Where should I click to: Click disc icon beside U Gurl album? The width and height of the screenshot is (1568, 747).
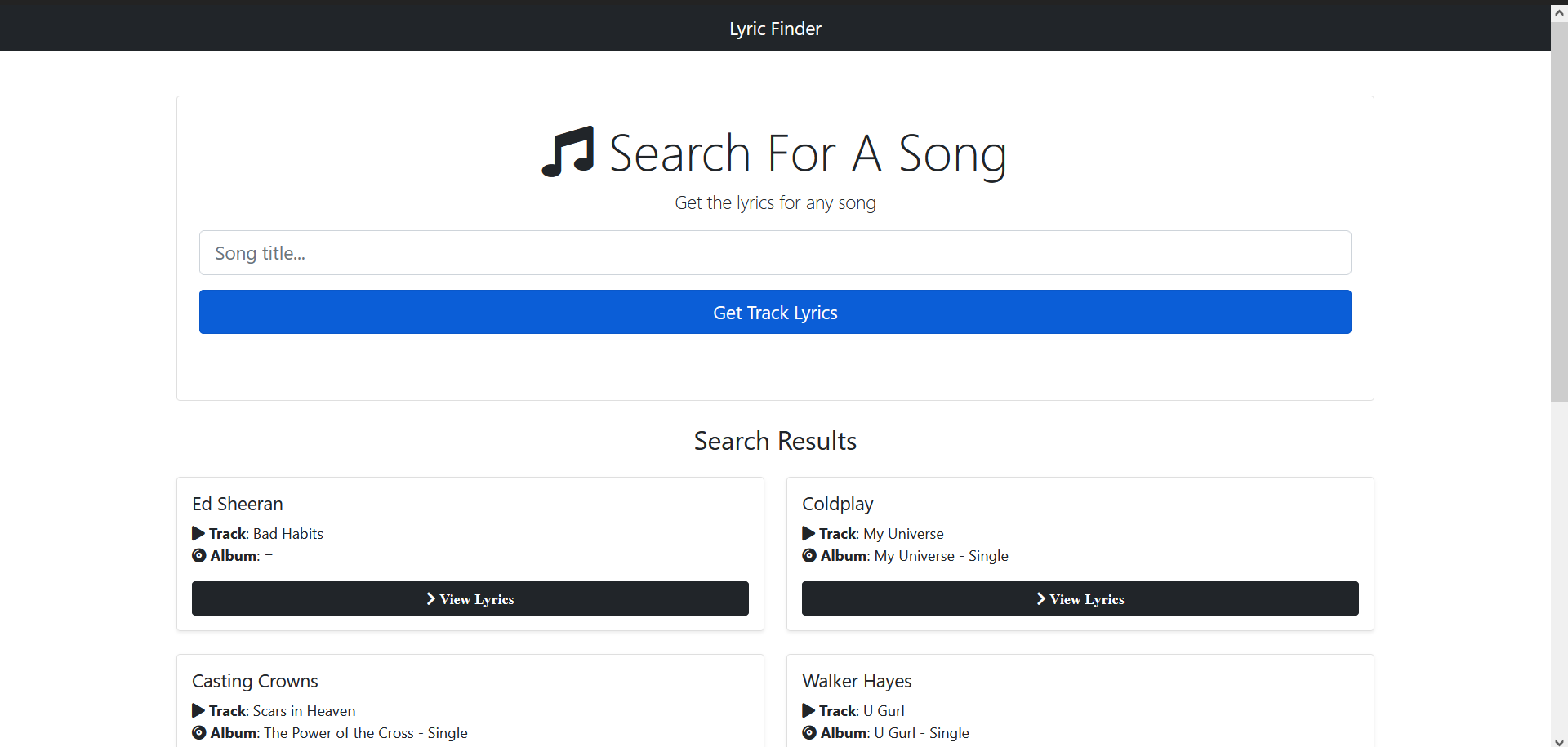809,733
